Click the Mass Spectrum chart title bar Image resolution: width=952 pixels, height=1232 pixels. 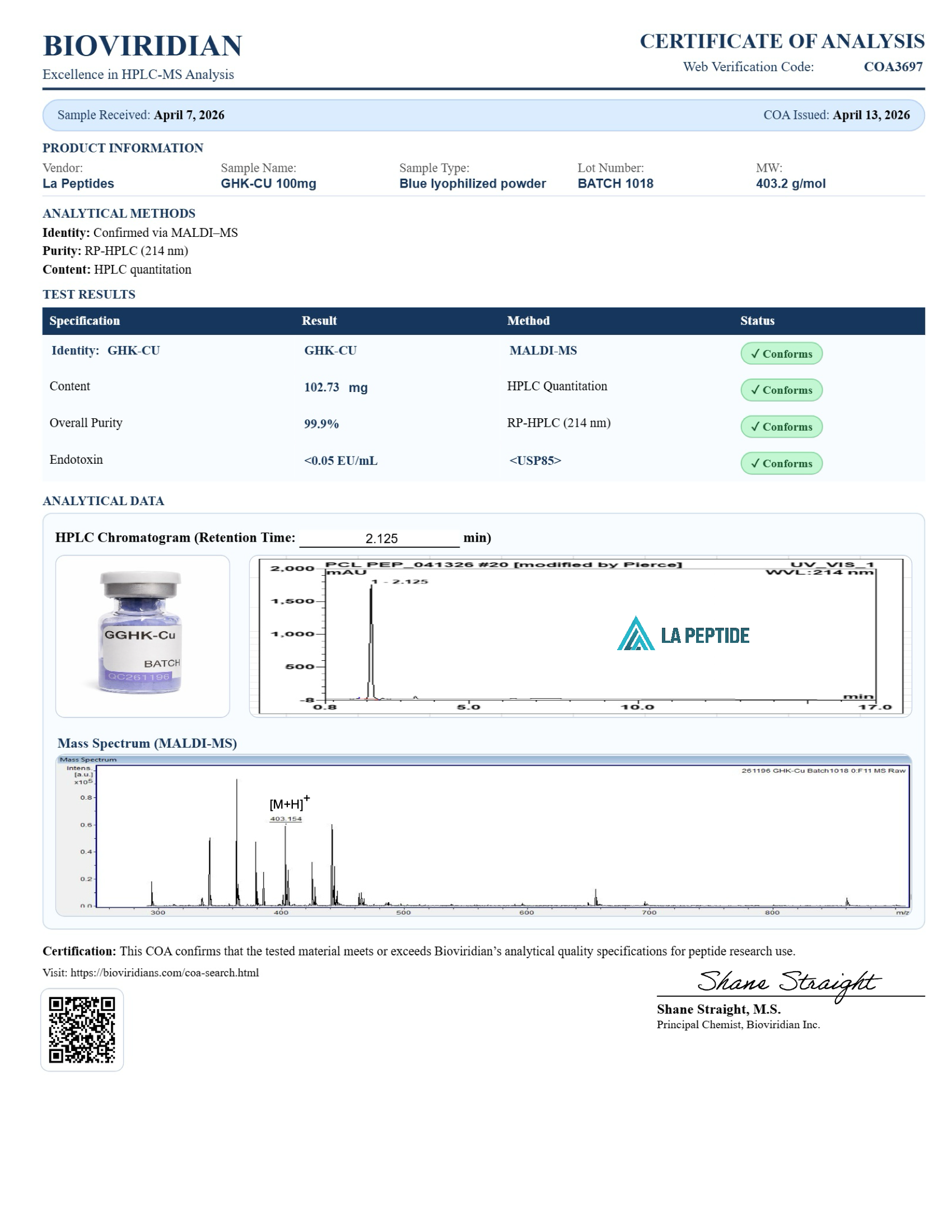click(483, 759)
